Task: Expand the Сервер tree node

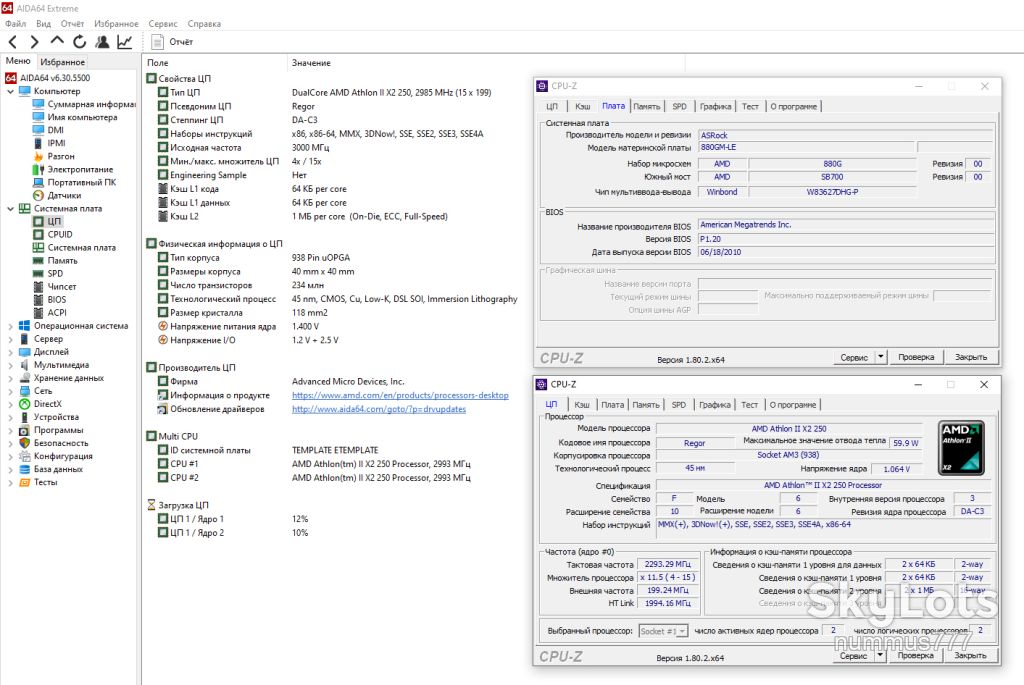Action: click(x=10, y=339)
